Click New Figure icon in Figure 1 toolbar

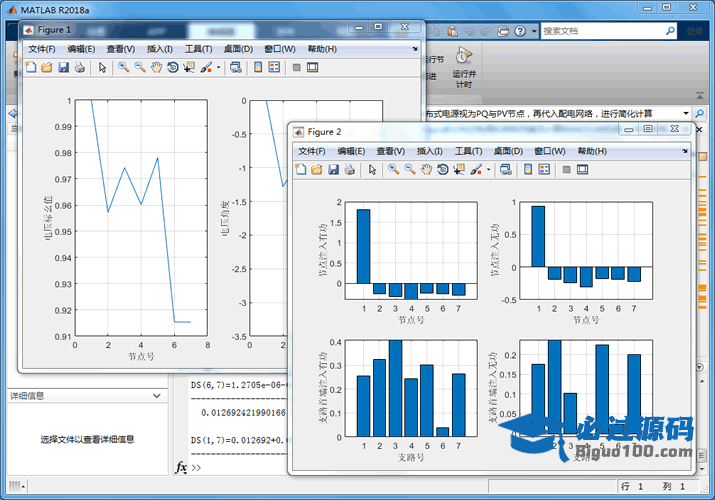tap(31, 68)
